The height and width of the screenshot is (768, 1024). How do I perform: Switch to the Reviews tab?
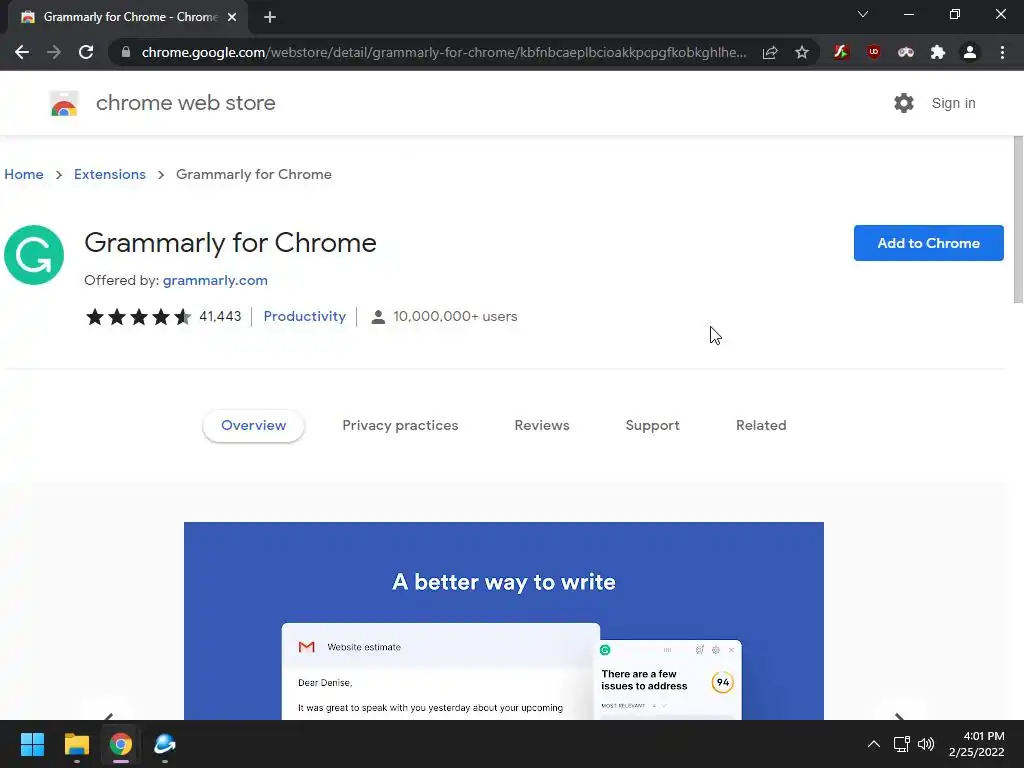click(x=542, y=425)
